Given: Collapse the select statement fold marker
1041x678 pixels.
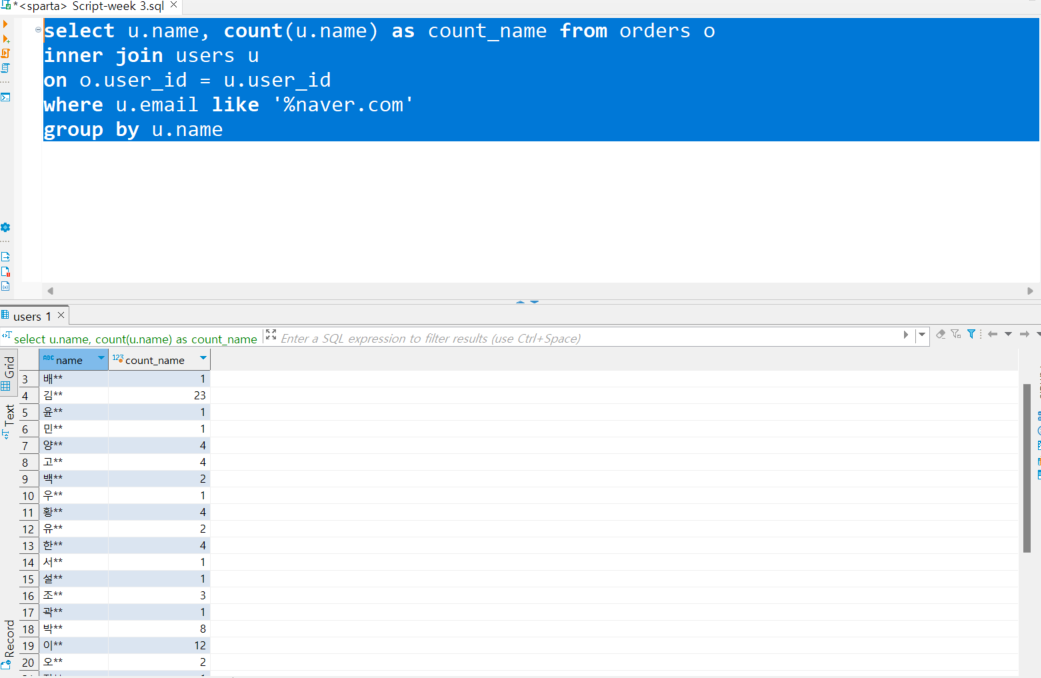Looking at the screenshot, I should click(x=38, y=30).
